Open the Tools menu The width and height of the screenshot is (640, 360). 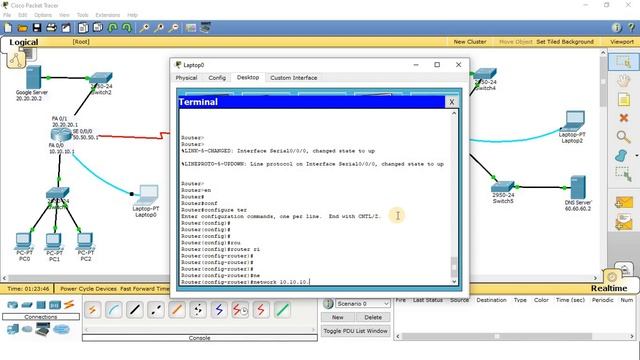82,15
